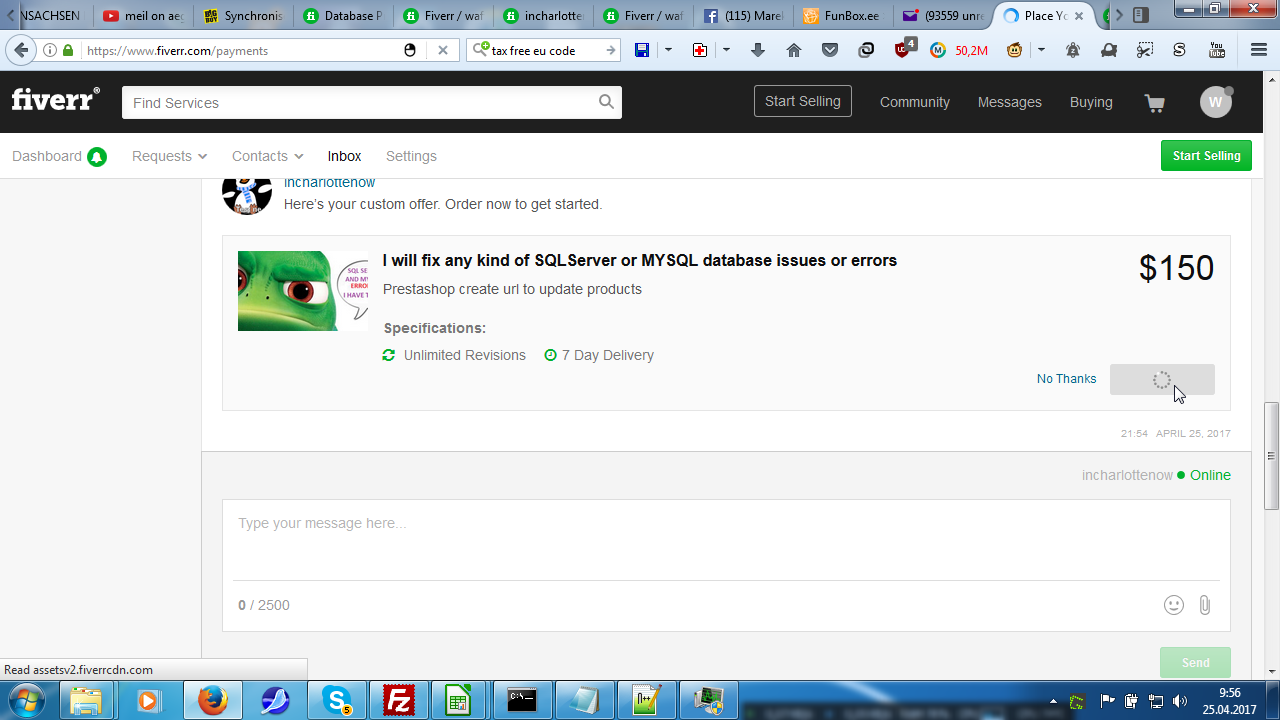
Task: Close the Place Yo tab
Action: (x=1079, y=16)
